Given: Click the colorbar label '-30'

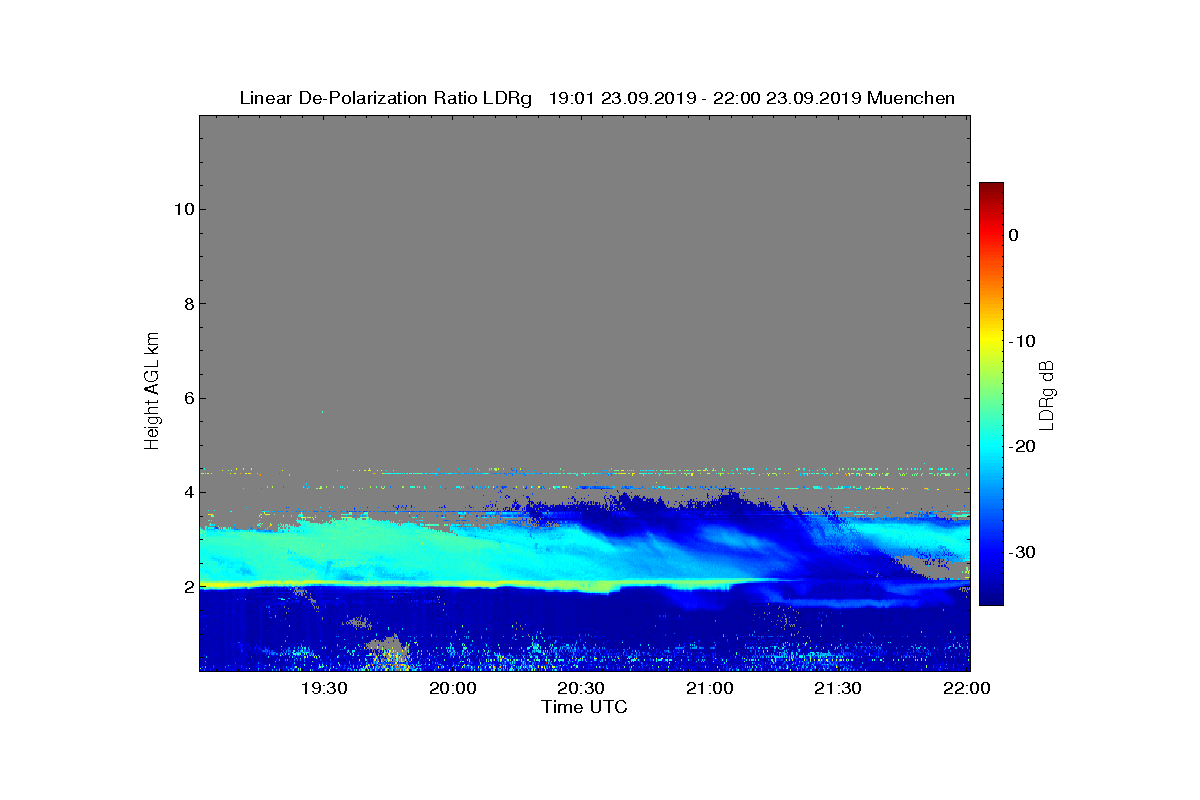Looking at the screenshot, I should click(x=1022, y=553).
